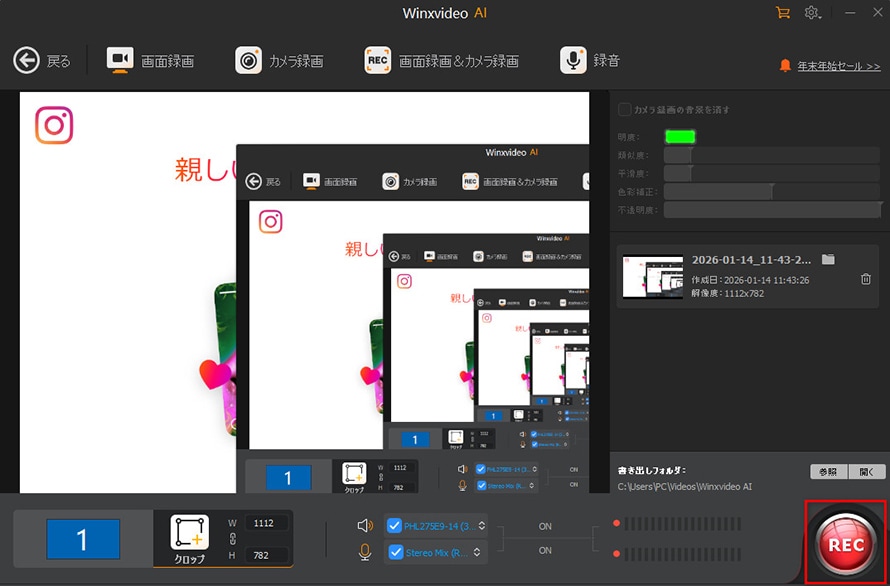Delete the recording with trash icon
The width and height of the screenshot is (890, 586).
866,279
